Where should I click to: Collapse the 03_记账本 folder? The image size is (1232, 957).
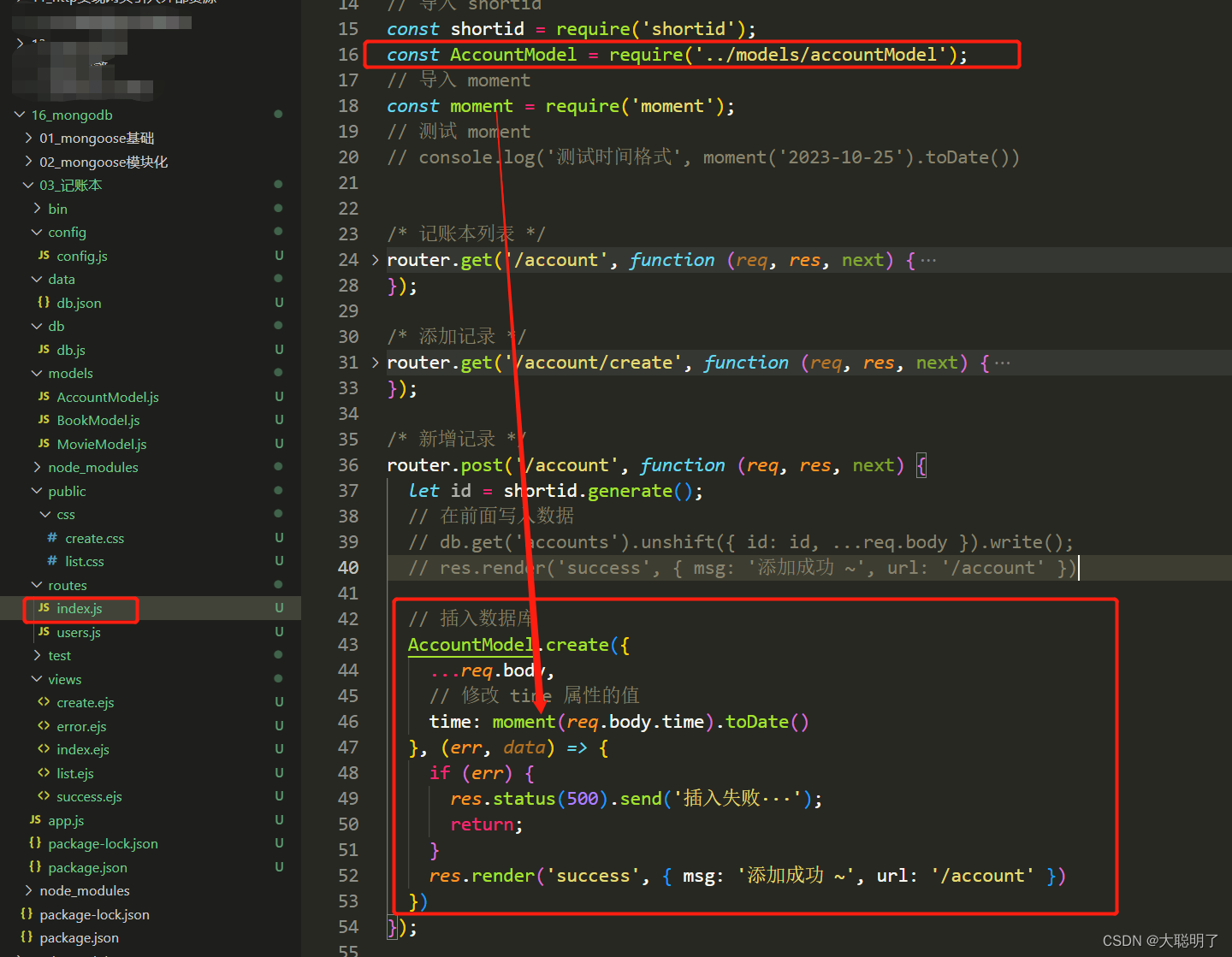(x=28, y=185)
